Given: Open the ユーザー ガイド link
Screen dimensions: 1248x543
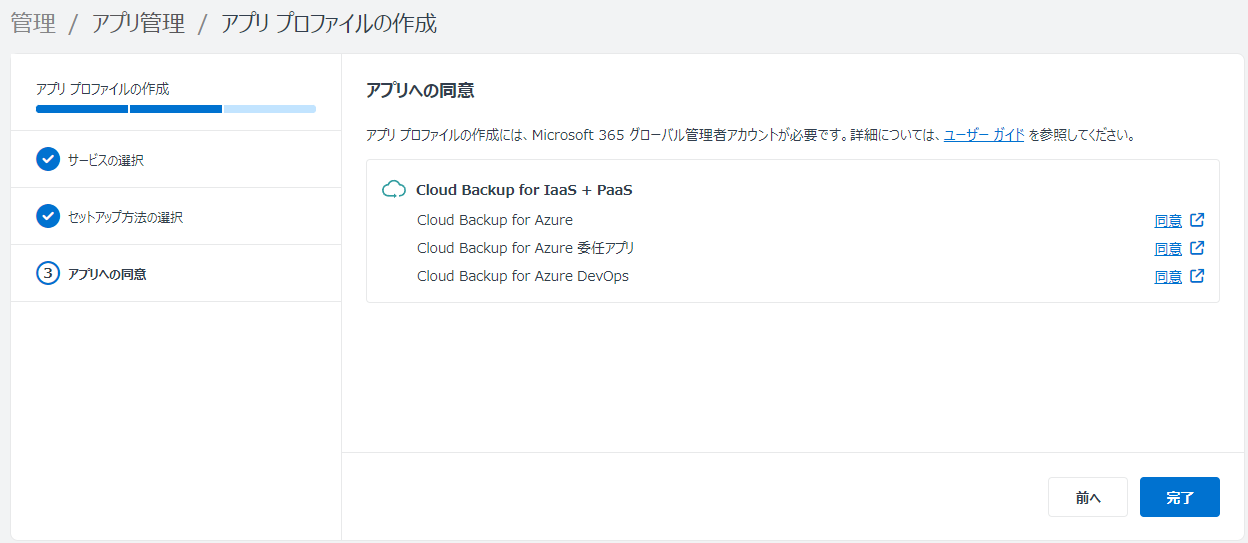Looking at the screenshot, I should pyautogui.click(x=984, y=134).
